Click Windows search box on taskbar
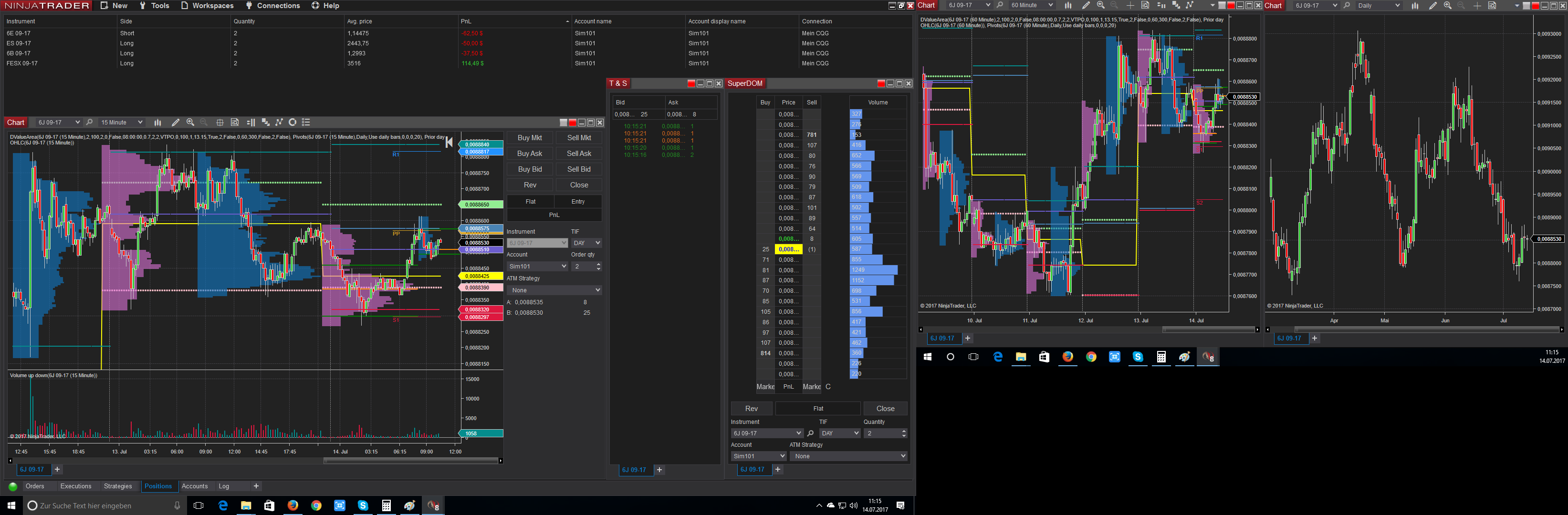The height and width of the screenshot is (515, 1568). [x=104, y=505]
